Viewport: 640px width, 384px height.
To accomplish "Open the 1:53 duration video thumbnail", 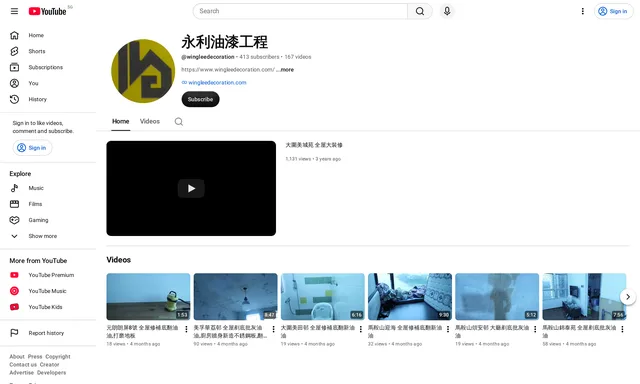I will click(x=148, y=297).
